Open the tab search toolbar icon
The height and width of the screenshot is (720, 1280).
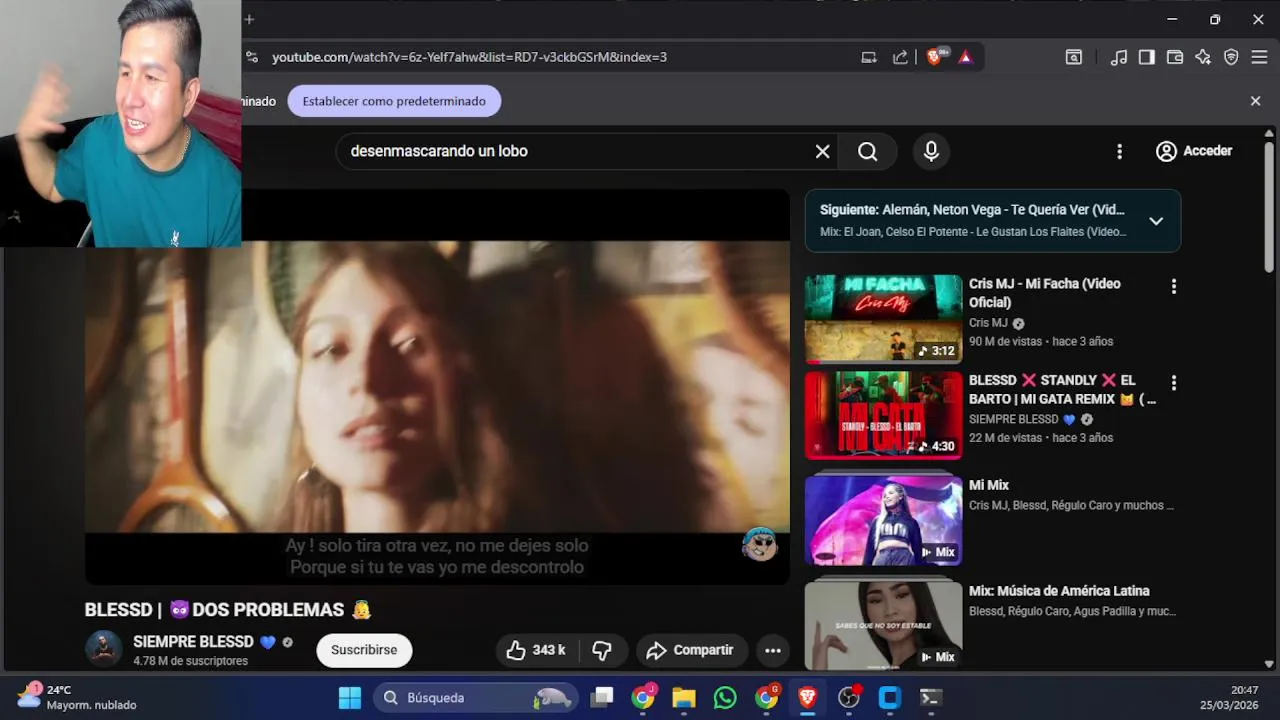point(1073,57)
